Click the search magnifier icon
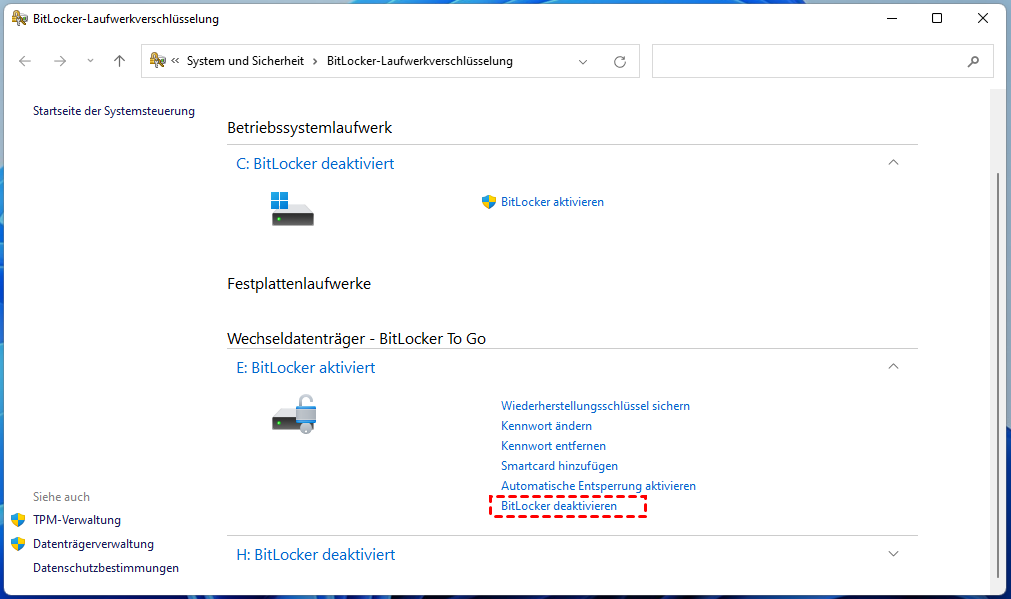1011x599 pixels. click(x=973, y=61)
